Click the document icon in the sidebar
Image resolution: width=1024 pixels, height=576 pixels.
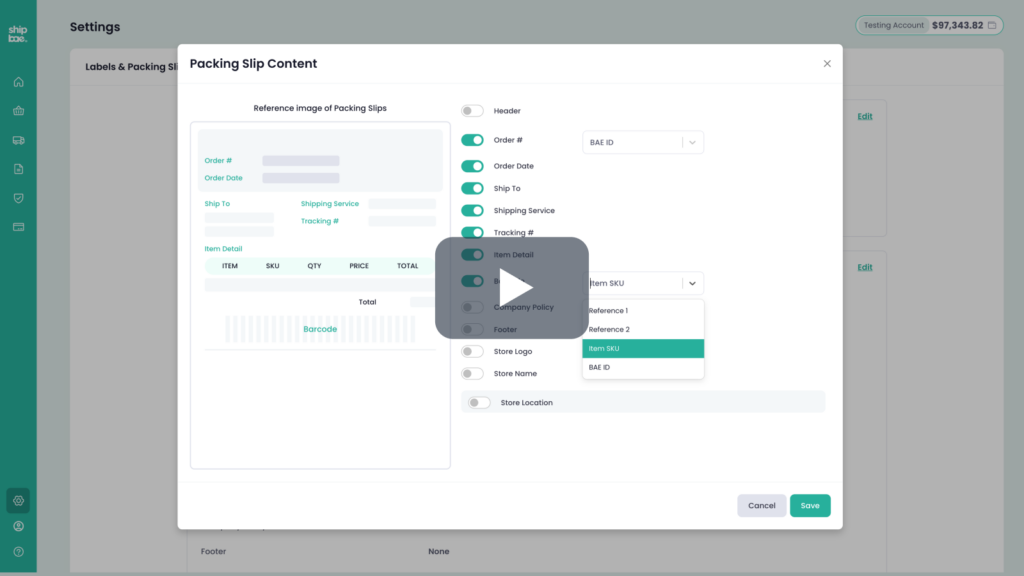[18, 169]
